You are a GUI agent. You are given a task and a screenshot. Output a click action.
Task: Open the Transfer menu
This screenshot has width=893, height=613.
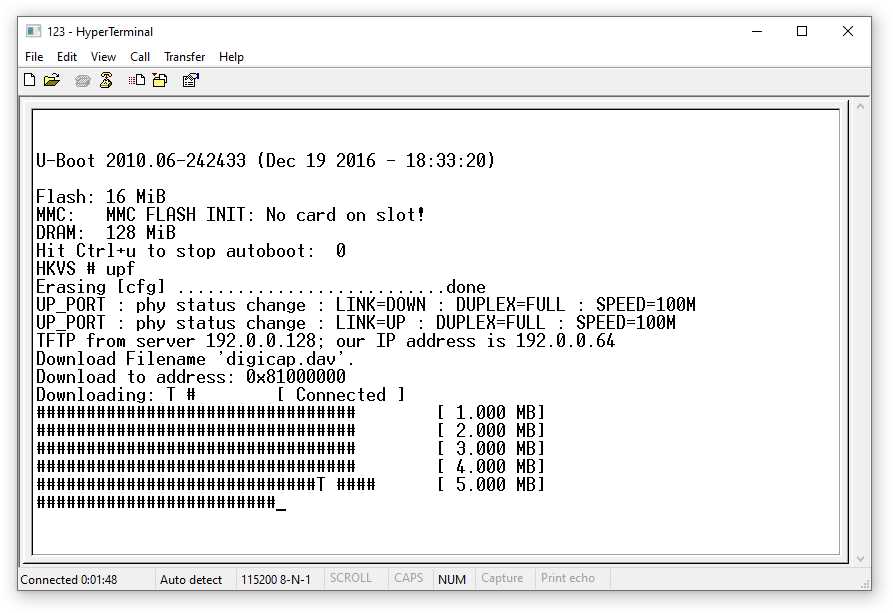point(185,57)
